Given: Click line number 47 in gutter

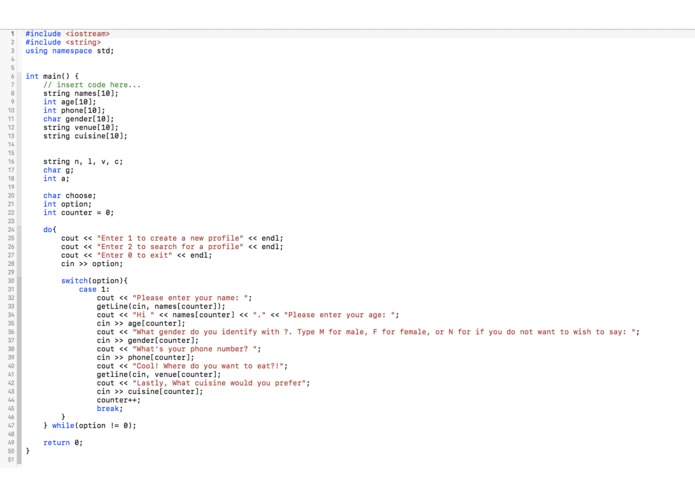Looking at the screenshot, I should [11, 425].
